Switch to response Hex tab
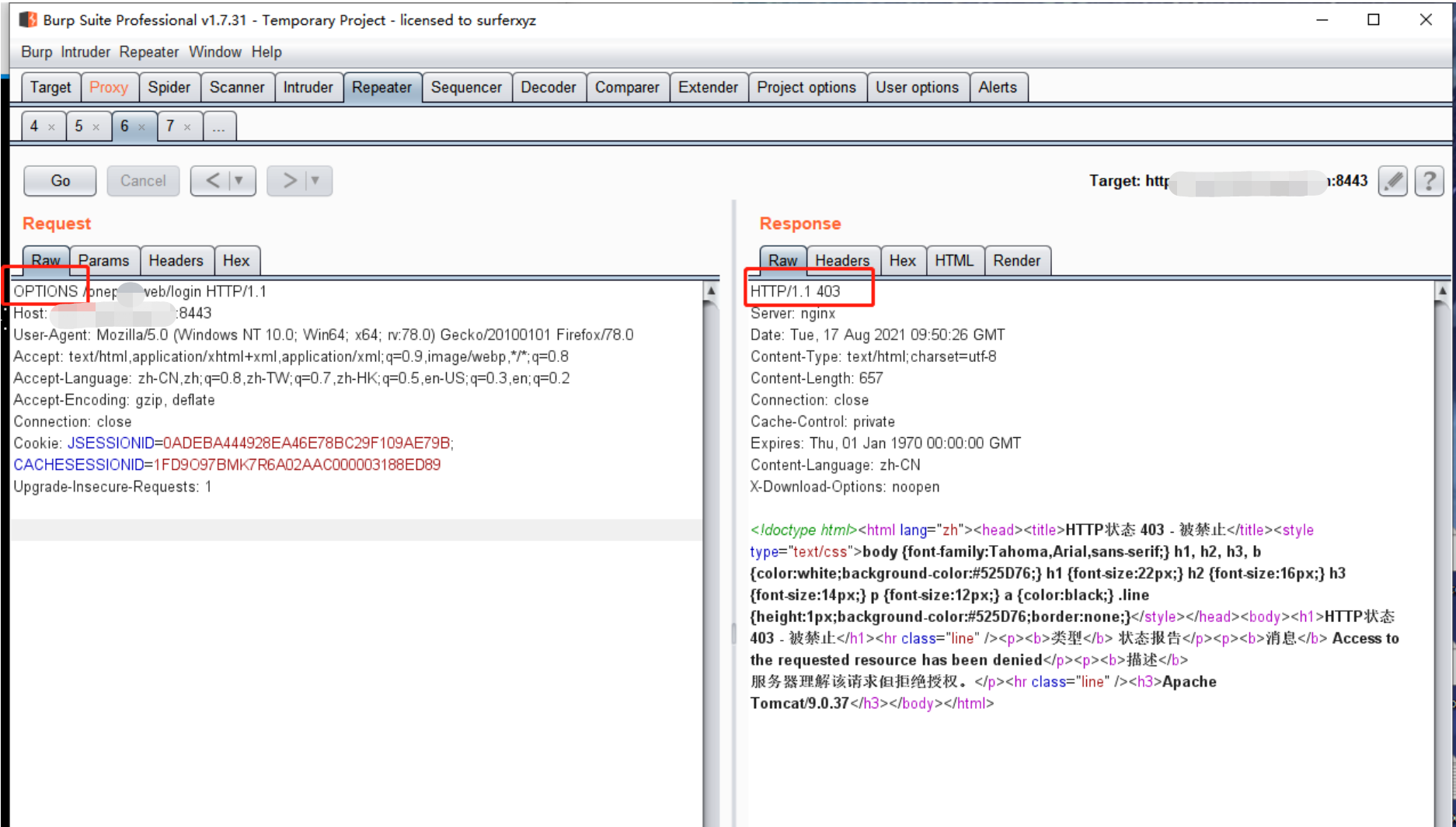The height and width of the screenshot is (827, 1456). pyautogui.click(x=902, y=260)
